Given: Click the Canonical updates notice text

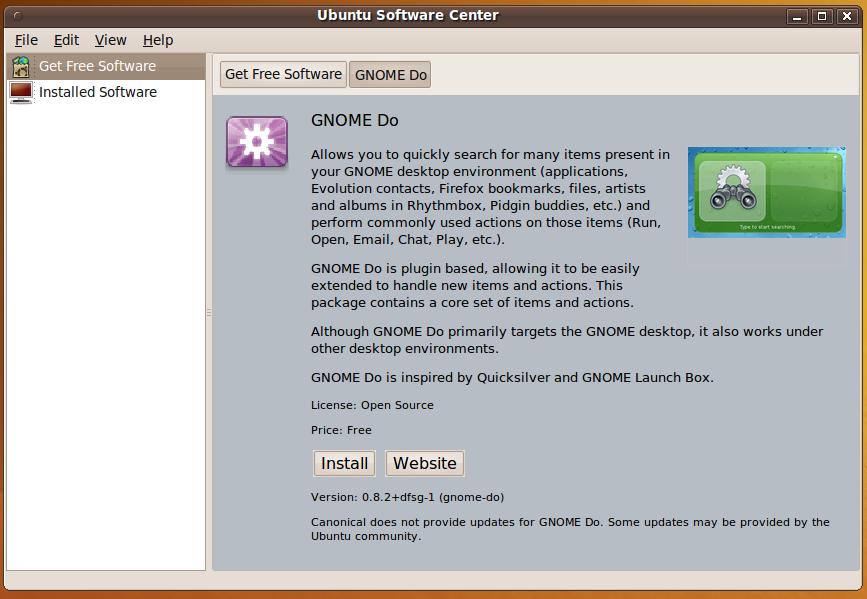Looking at the screenshot, I should [x=570, y=529].
